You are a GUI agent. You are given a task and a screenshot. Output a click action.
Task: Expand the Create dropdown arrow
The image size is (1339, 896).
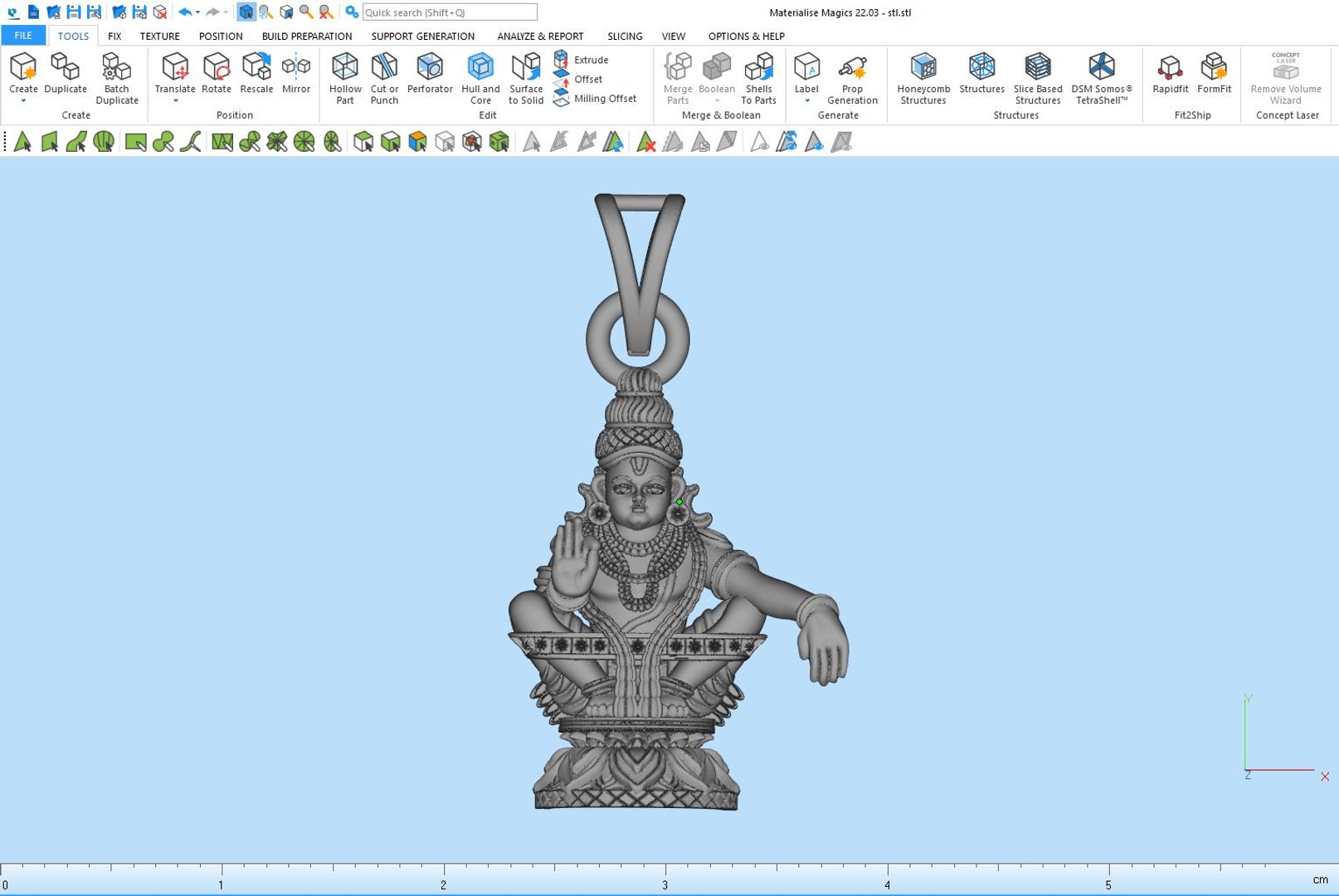[23, 101]
